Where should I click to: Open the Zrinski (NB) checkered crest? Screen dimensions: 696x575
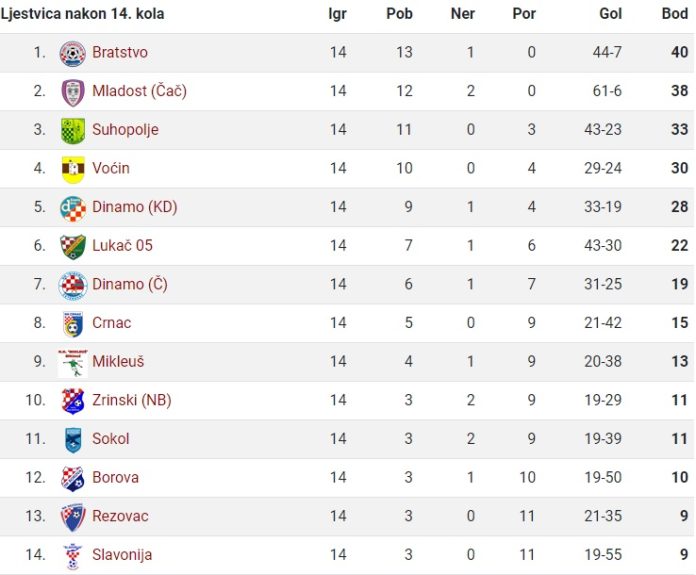click(72, 401)
